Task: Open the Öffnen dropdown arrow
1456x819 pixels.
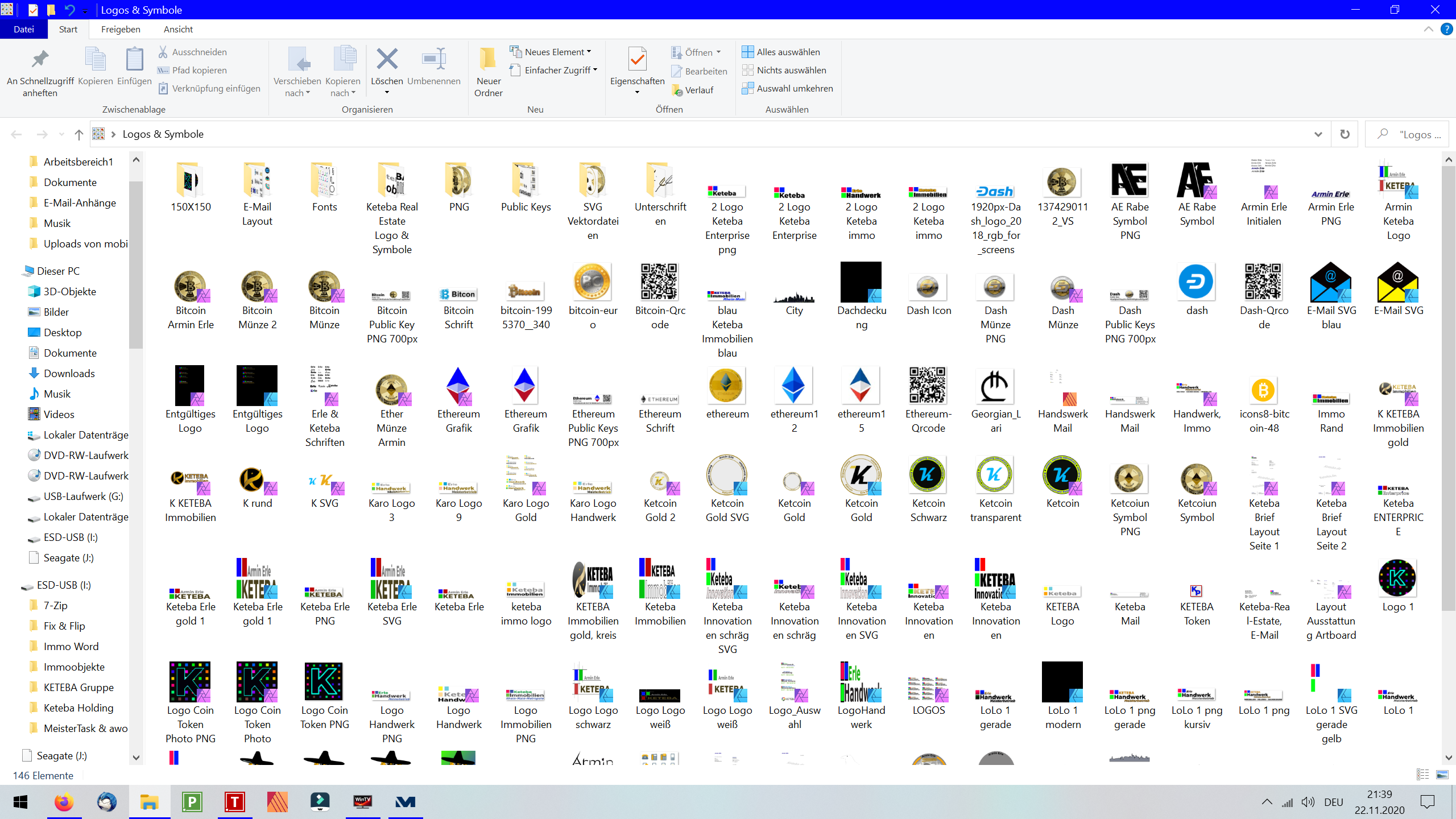Action: pos(719,52)
